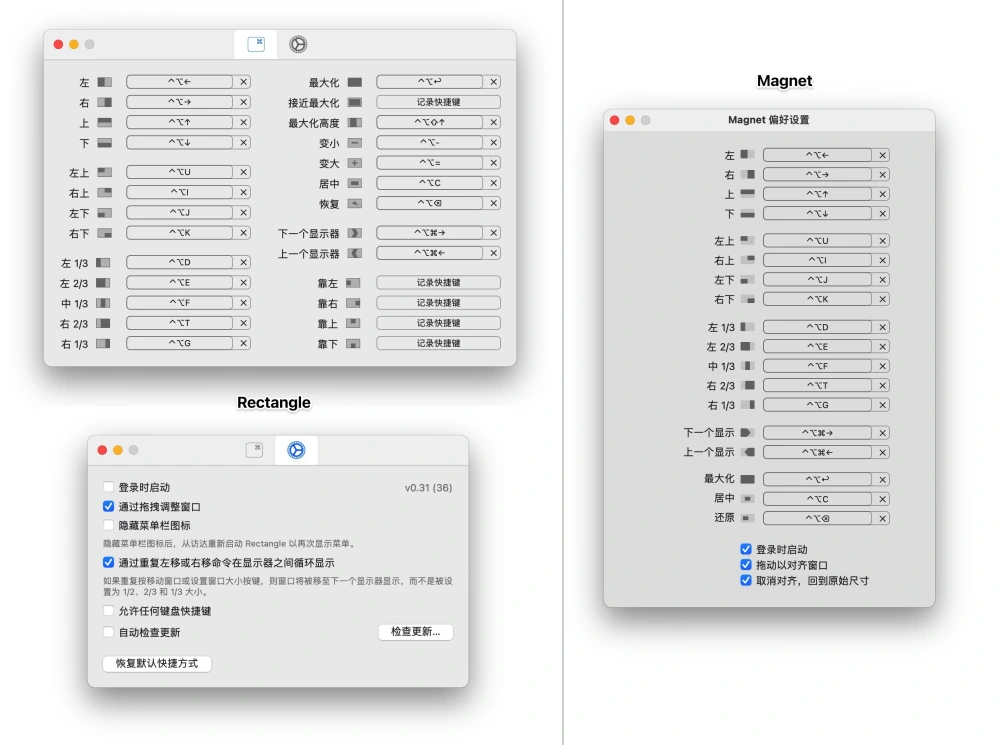1000x745 pixels.
Task: Click 恢复默认快捷方式 button
Action: click(157, 663)
